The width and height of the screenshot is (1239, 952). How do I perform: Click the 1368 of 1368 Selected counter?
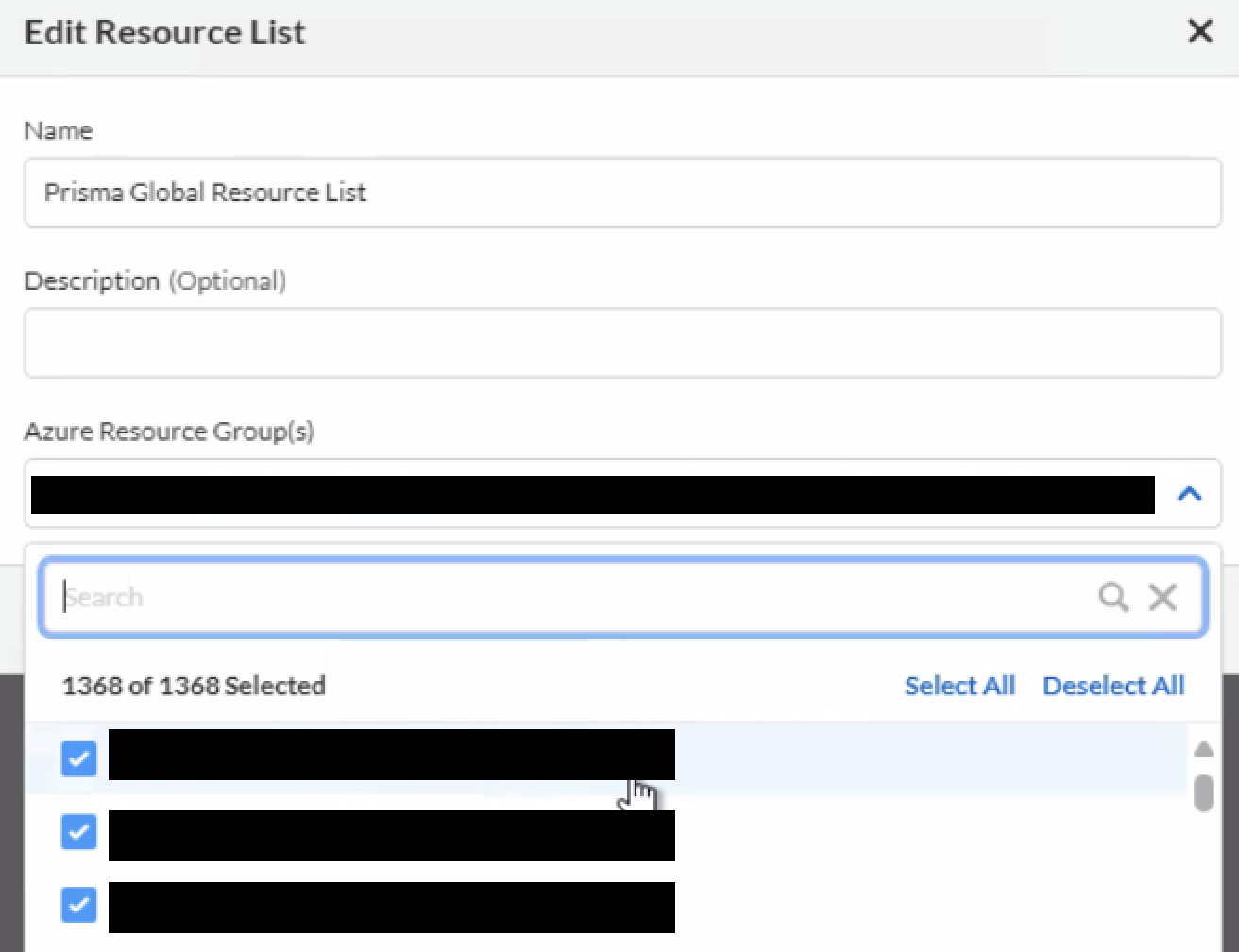click(194, 686)
